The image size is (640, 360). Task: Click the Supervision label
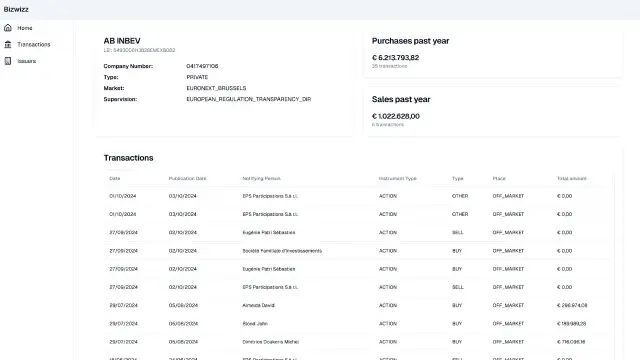(x=120, y=99)
